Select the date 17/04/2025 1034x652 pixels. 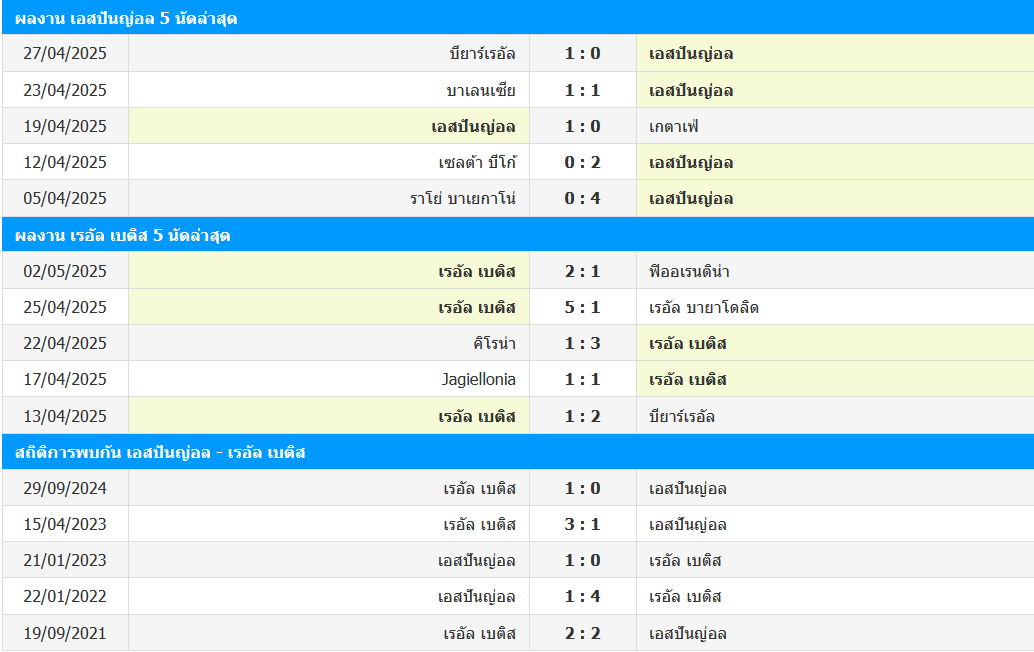coord(65,380)
